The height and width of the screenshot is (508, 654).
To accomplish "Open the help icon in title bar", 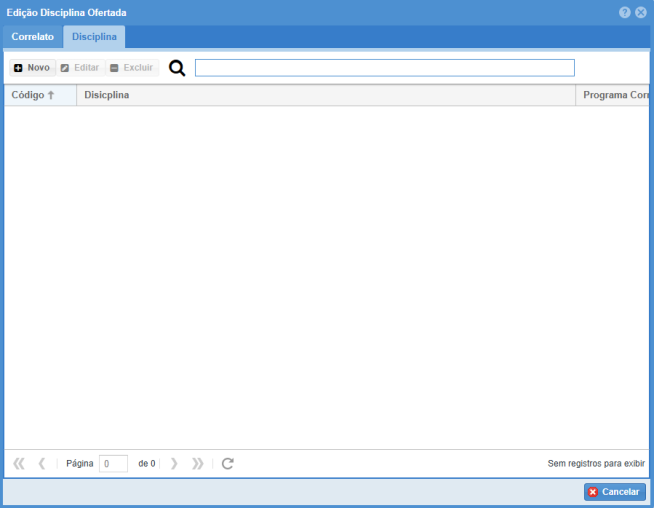I will [x=625, y=12].
